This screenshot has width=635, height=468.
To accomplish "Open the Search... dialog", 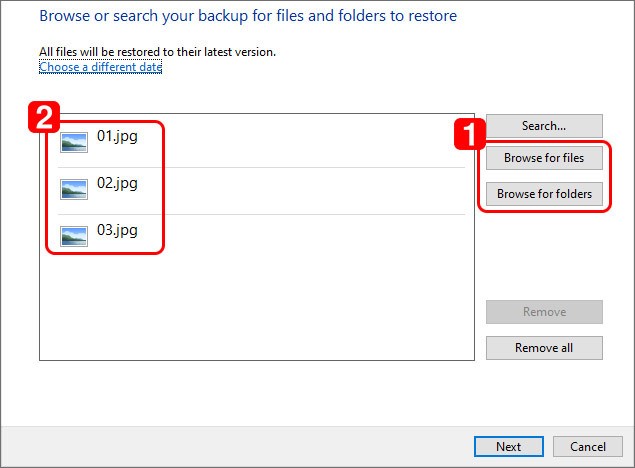I will point(544,126).
